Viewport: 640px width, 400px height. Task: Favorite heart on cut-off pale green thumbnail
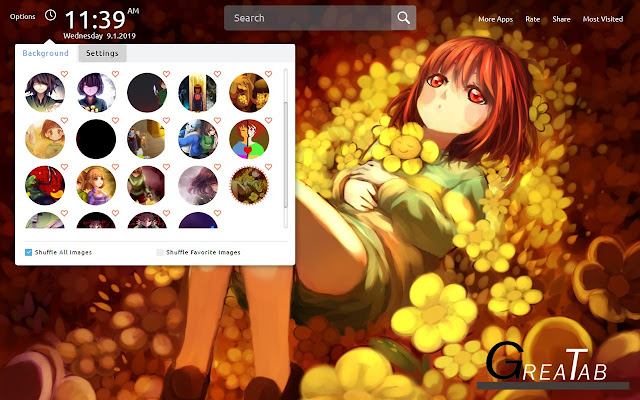coord(64,213)
